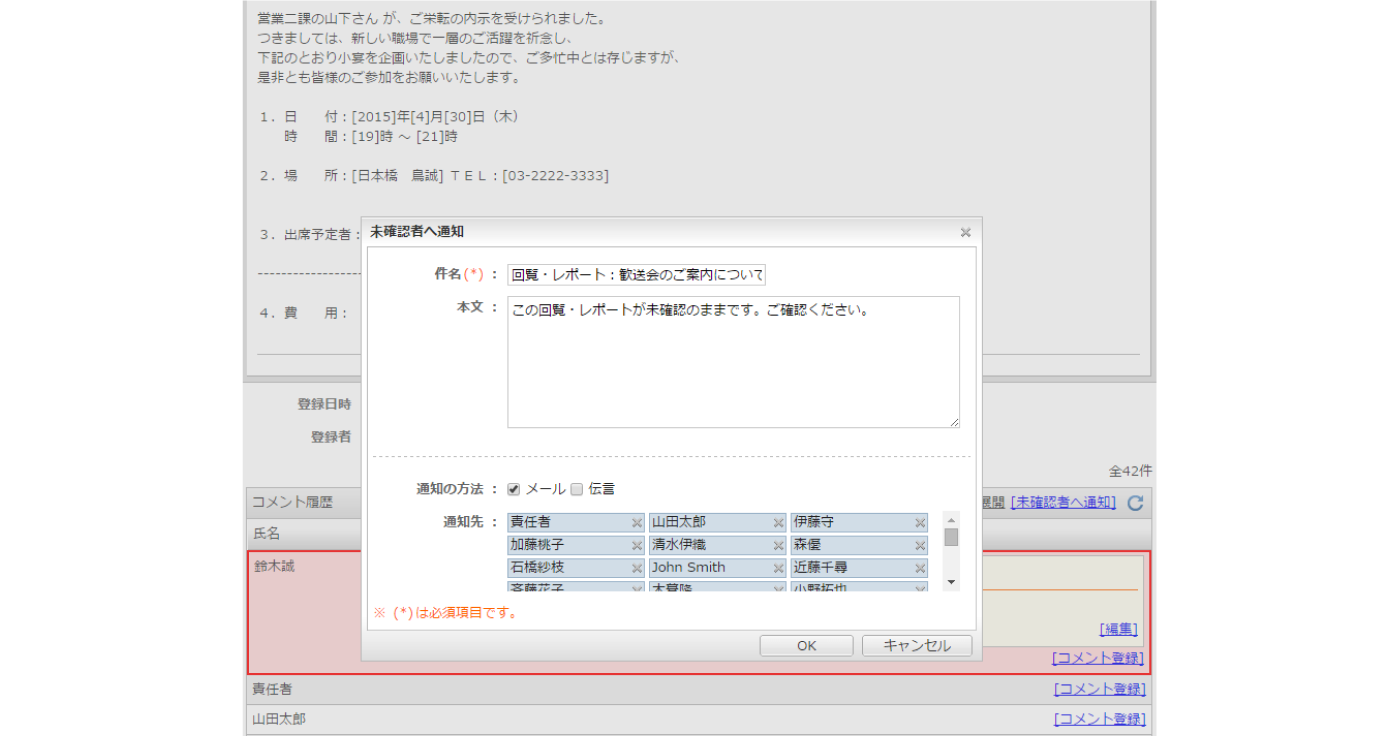Click the 全42件 count text
1400x736 pixels.
[1130, 470]
